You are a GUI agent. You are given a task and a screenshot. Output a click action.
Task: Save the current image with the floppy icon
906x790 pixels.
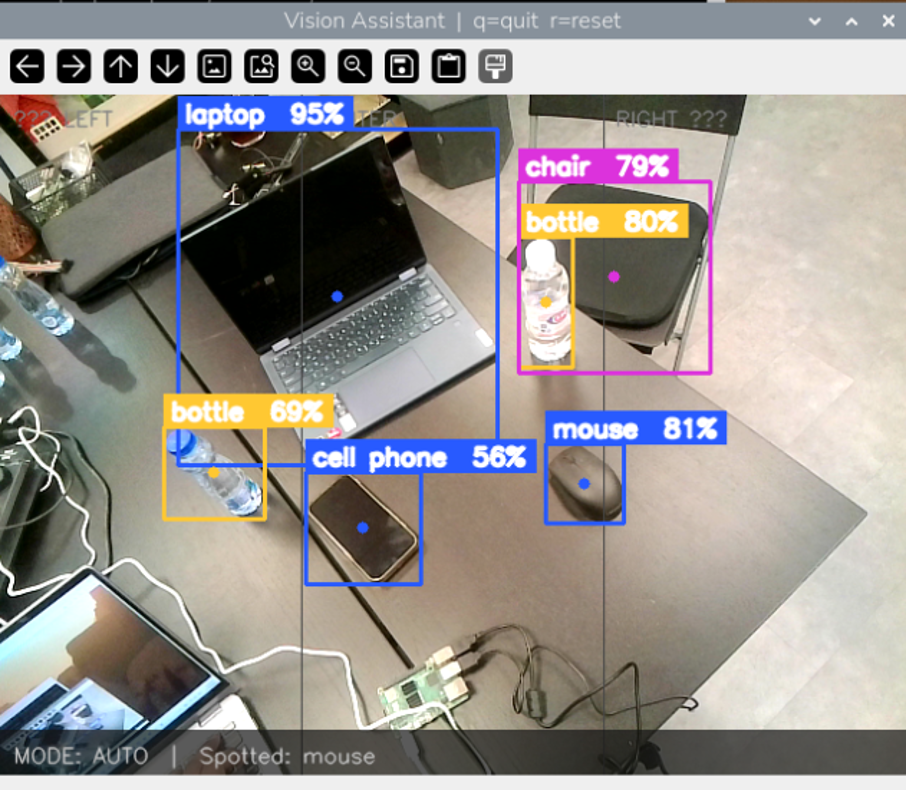402,66
